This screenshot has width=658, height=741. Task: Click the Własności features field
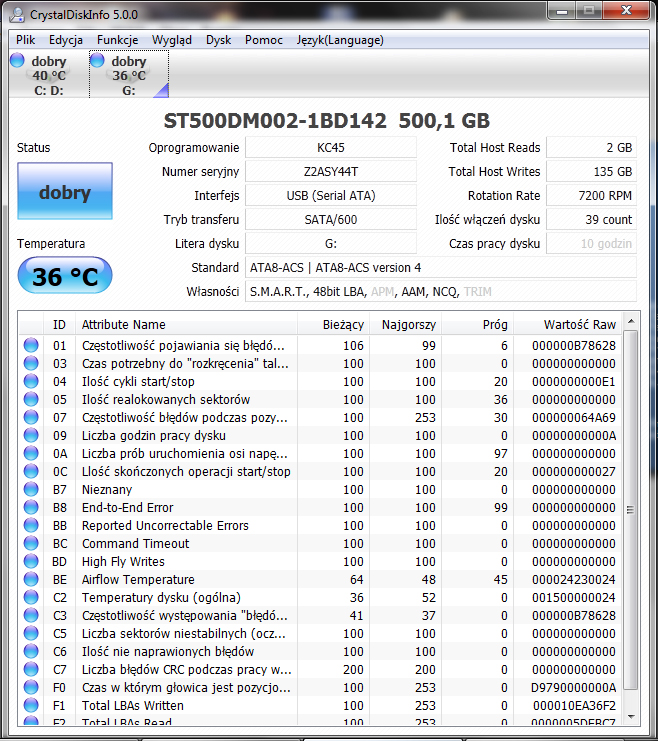441,292
